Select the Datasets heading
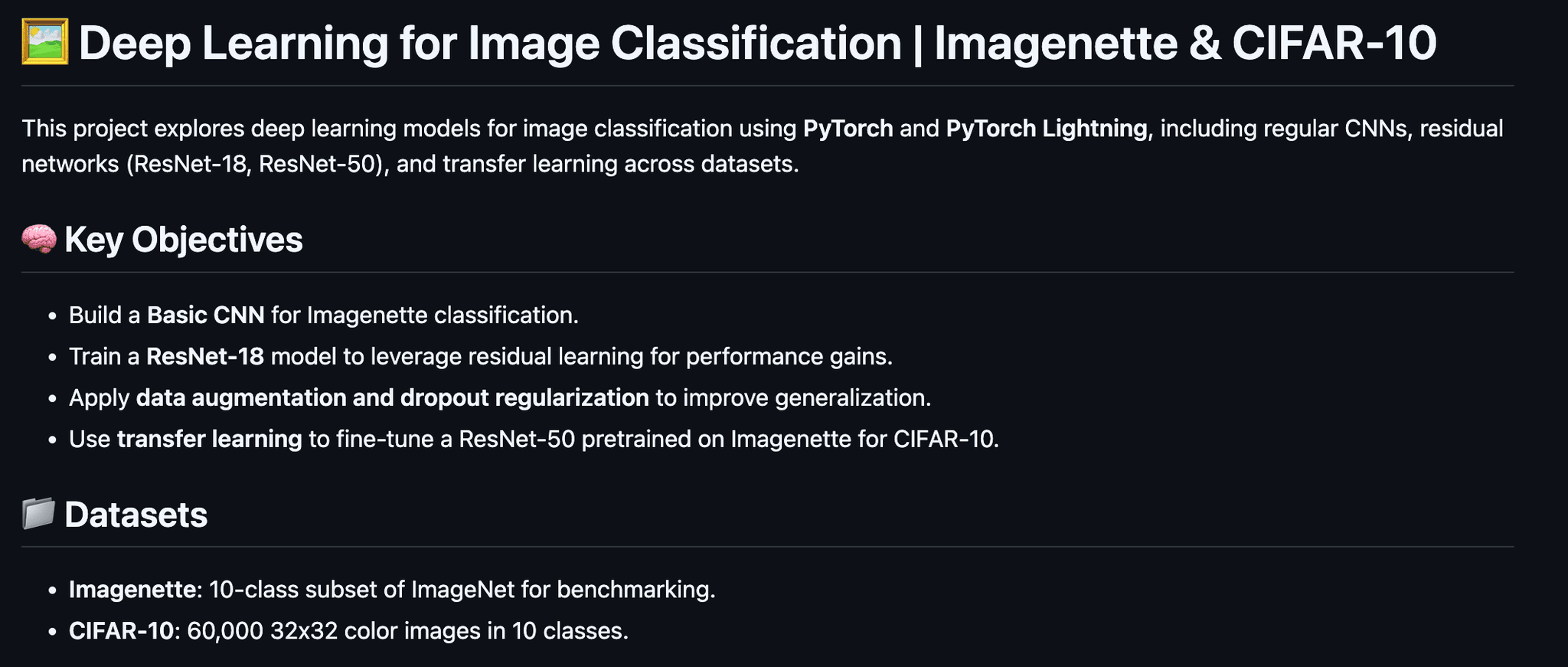The height and width of the screenshot is (667, 1568). (136, 515)
